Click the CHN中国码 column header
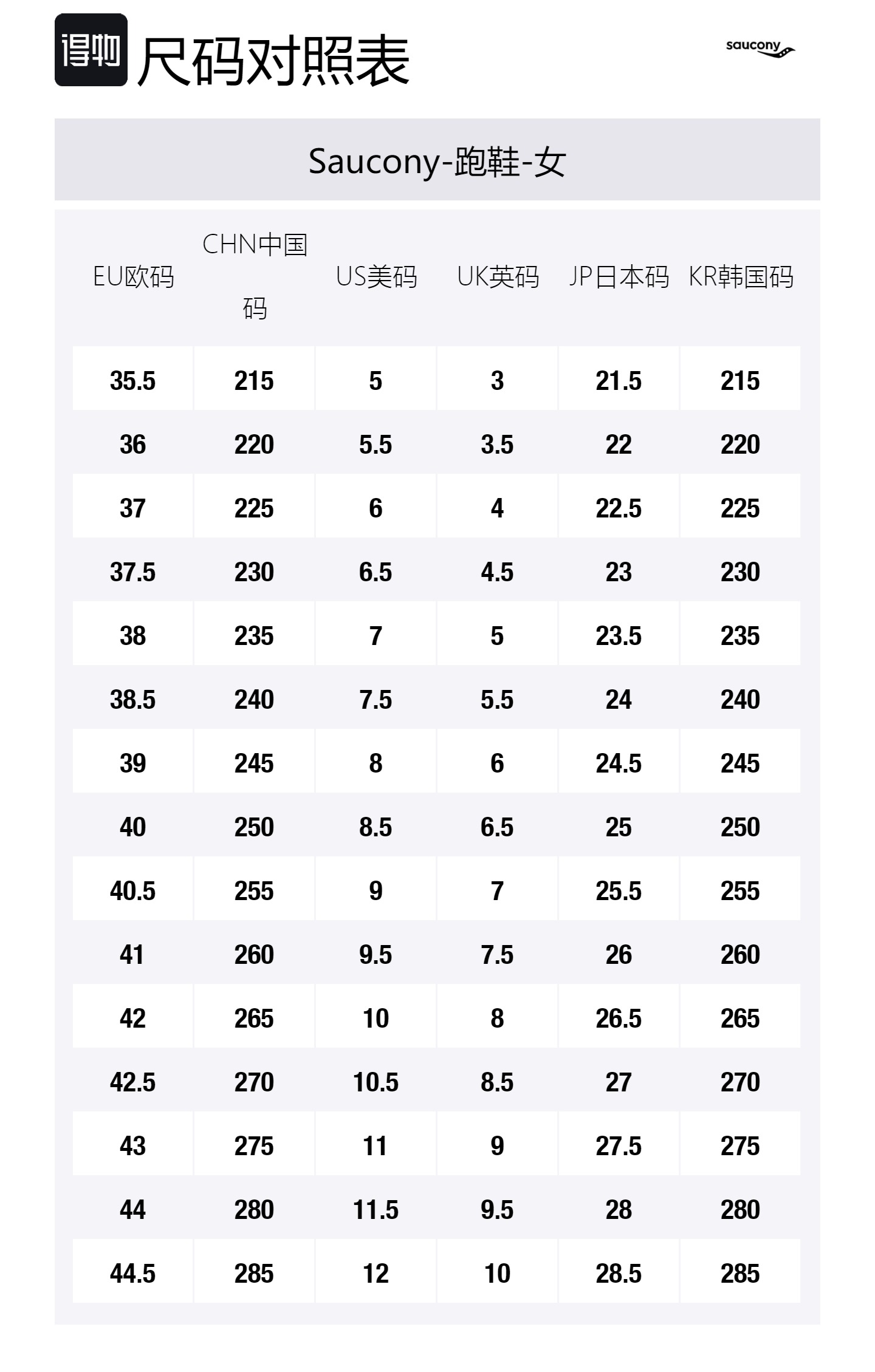The width and height of the screenshot is (875, 1372). (x=255, y=276)
